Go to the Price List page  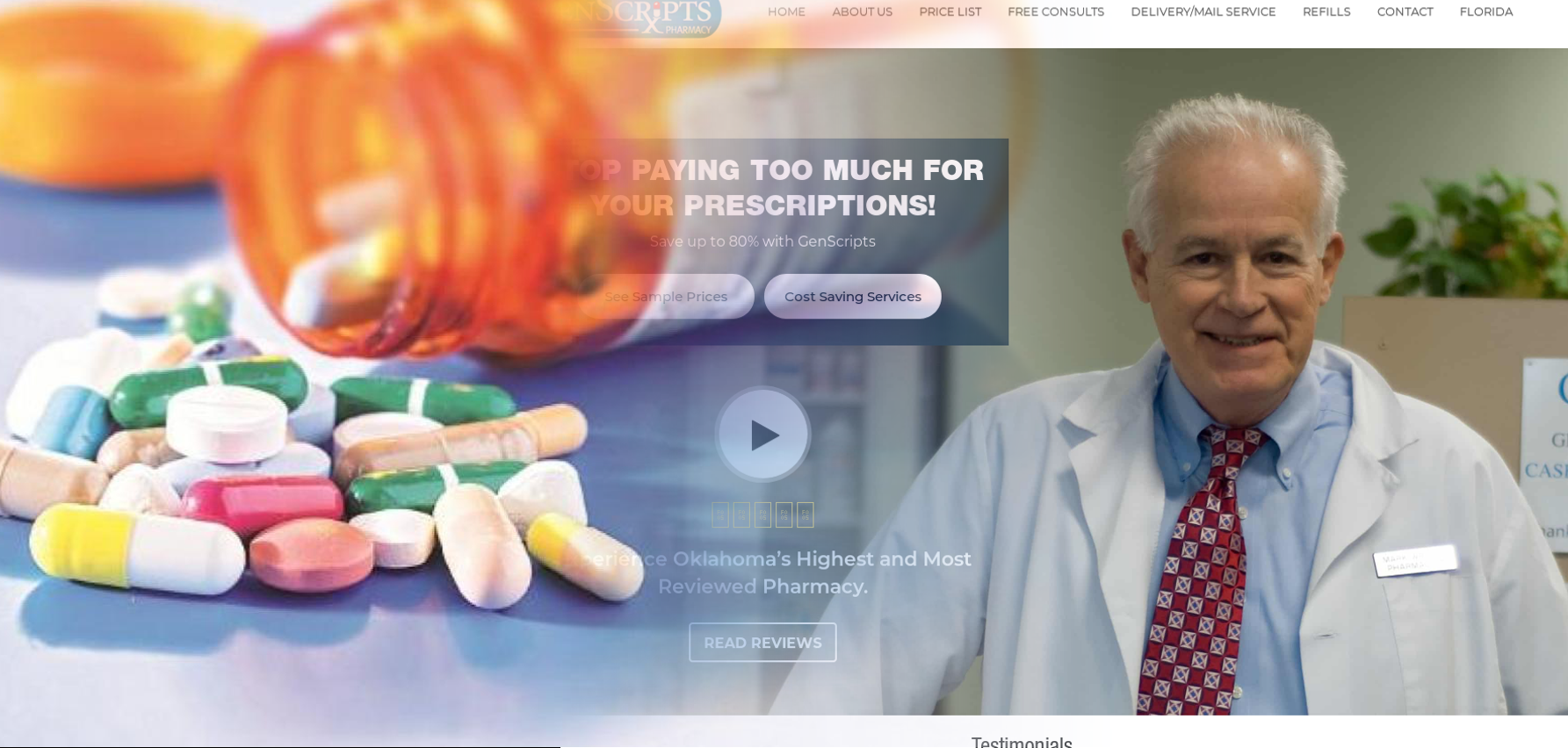tap(950, 12)
